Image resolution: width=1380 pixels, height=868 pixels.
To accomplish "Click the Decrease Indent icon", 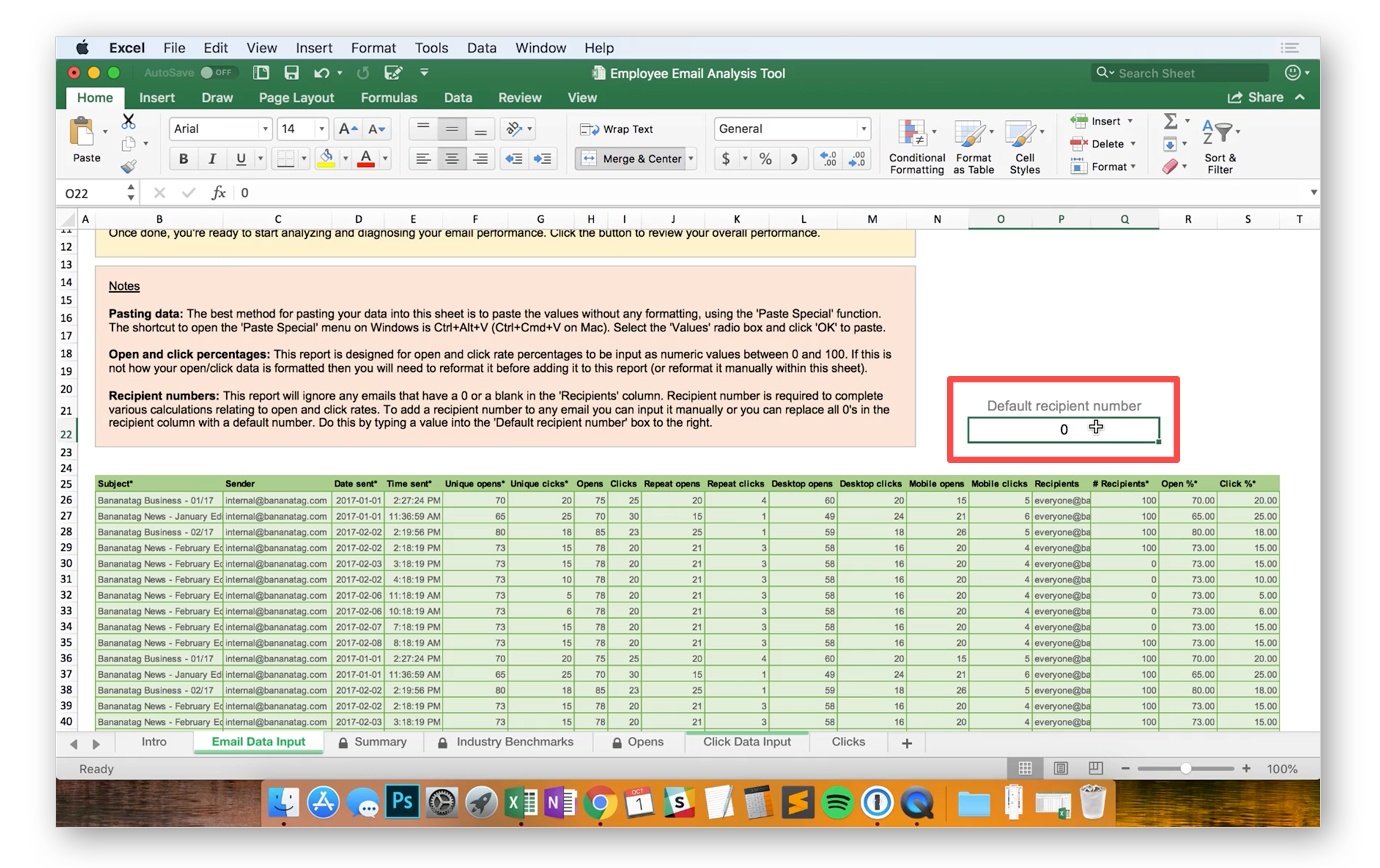I will (513, 159).
